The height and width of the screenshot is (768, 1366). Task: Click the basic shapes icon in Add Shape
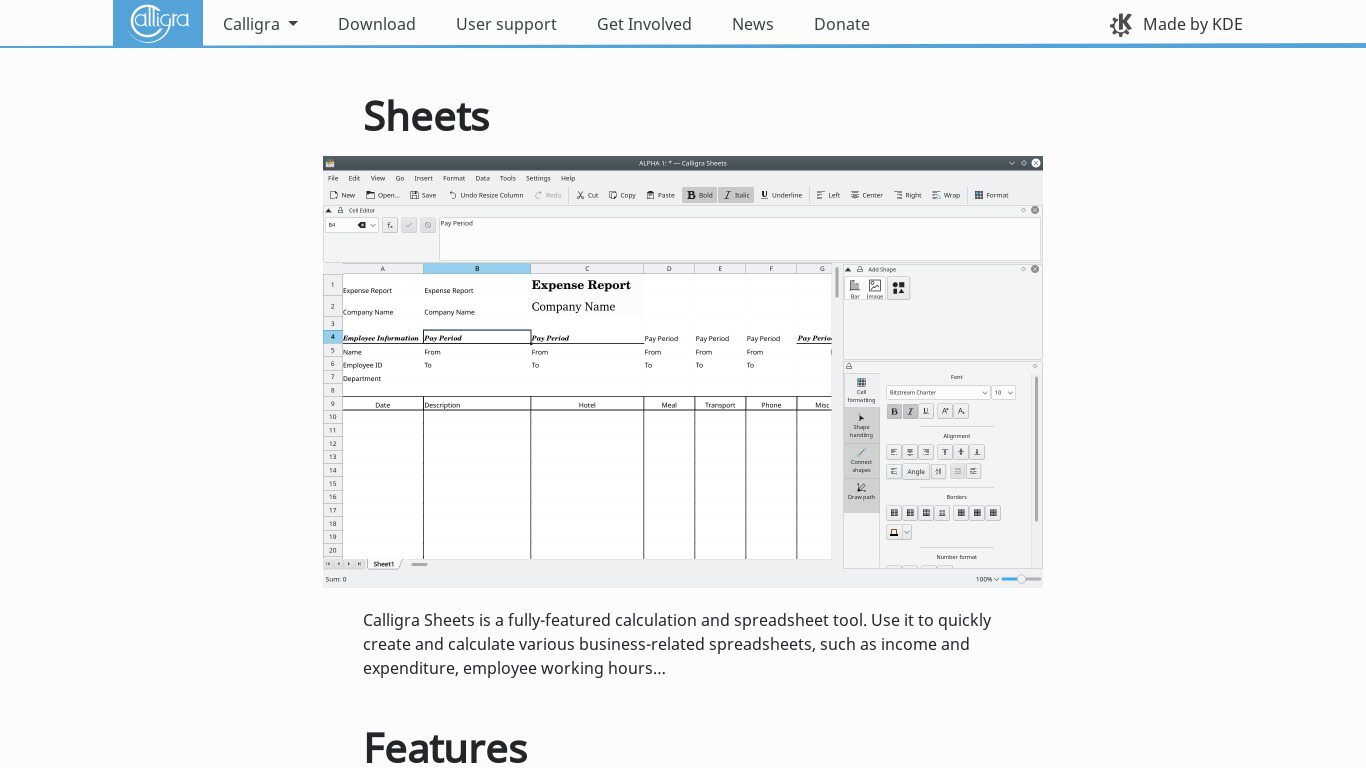click(898, 288)
